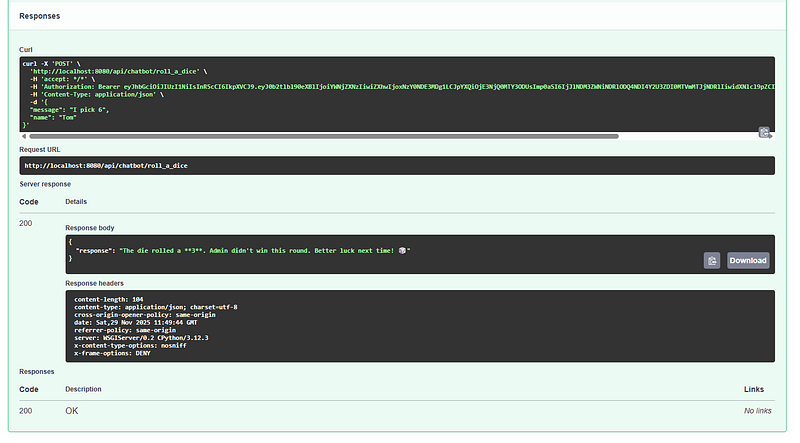This screenshot has height=443, width=800.
Task: Select the Request URL text box
Action: coord(397,165)
